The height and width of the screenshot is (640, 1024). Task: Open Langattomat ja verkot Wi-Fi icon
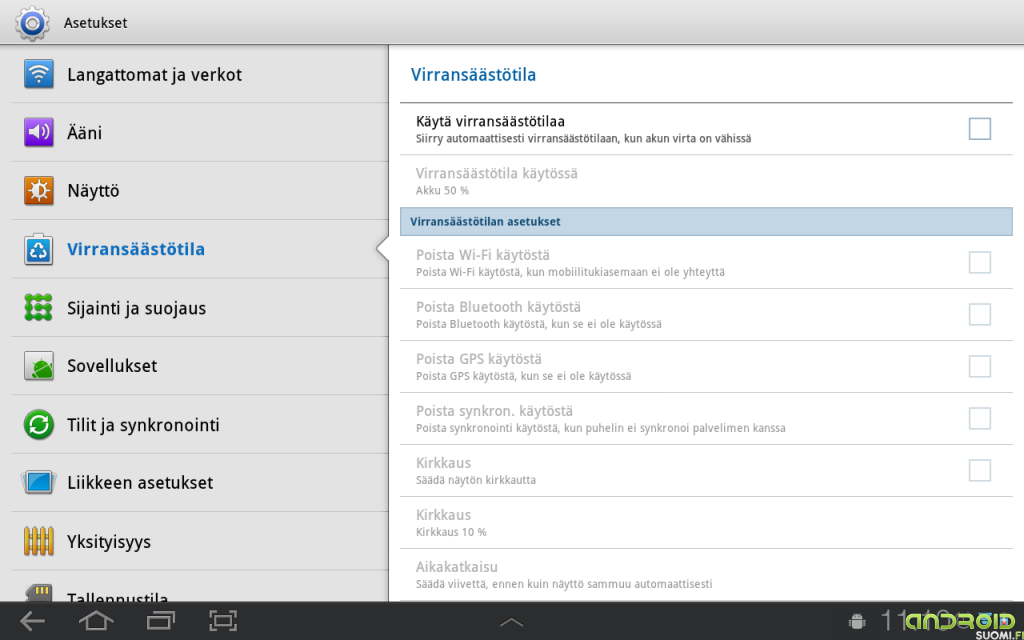pyautogui.click(x=39, y=74)
